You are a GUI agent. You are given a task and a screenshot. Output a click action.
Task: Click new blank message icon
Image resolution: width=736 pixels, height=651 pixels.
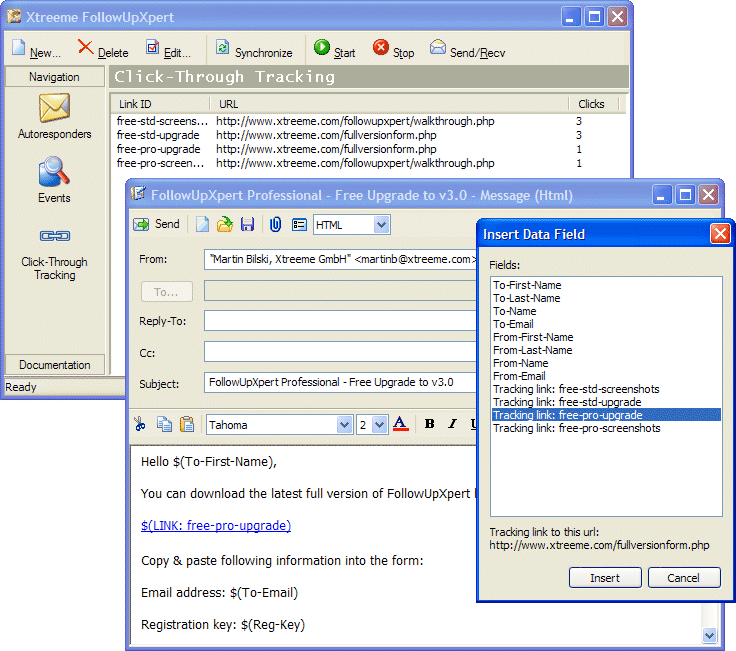coord(202,224)
